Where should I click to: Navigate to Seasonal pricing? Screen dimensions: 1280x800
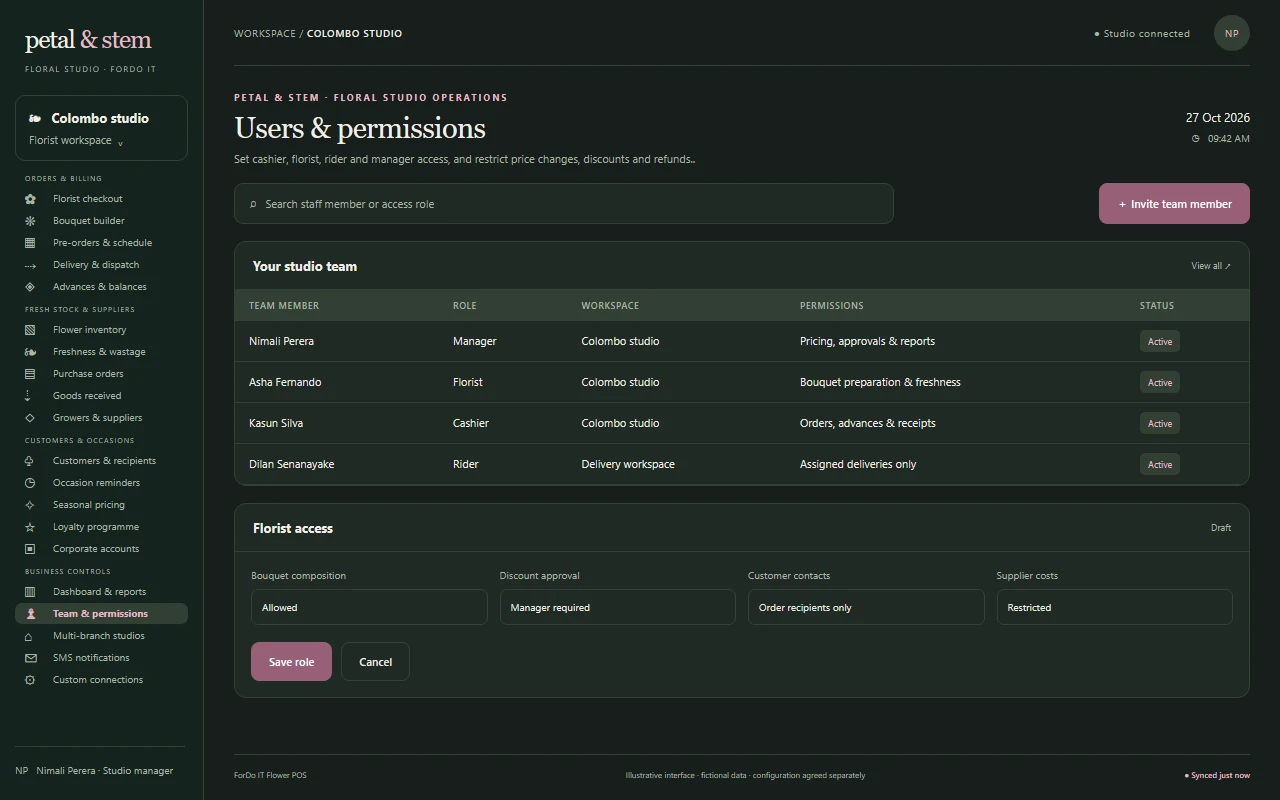[x=101, y=505]
